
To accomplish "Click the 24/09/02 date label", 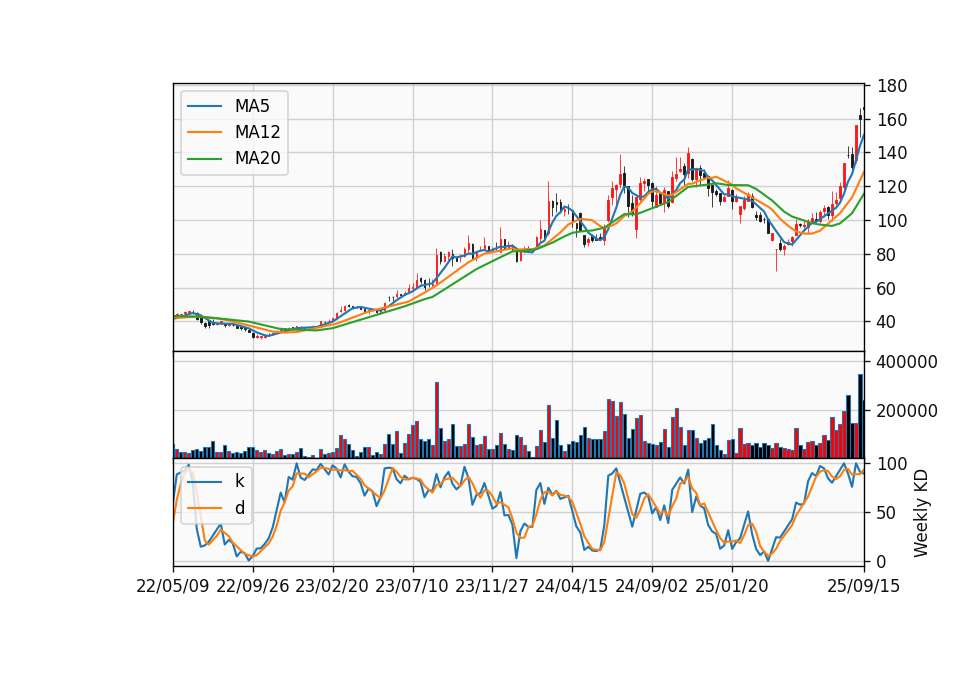I will point(651,586).
